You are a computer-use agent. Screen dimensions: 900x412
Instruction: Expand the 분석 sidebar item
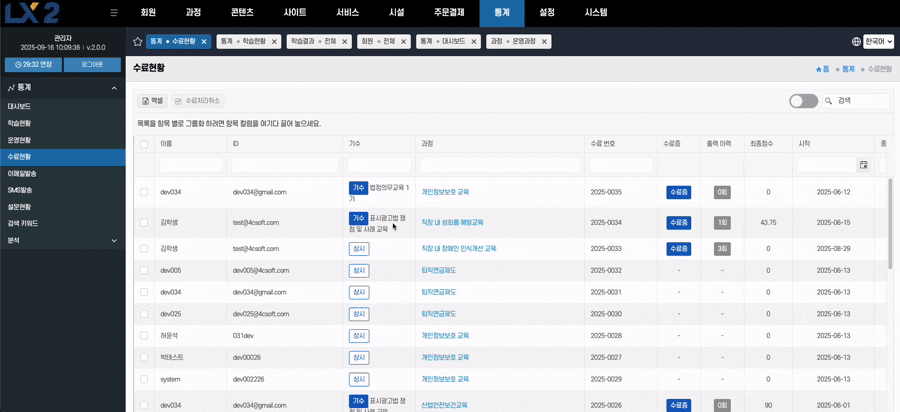(114, 240)
